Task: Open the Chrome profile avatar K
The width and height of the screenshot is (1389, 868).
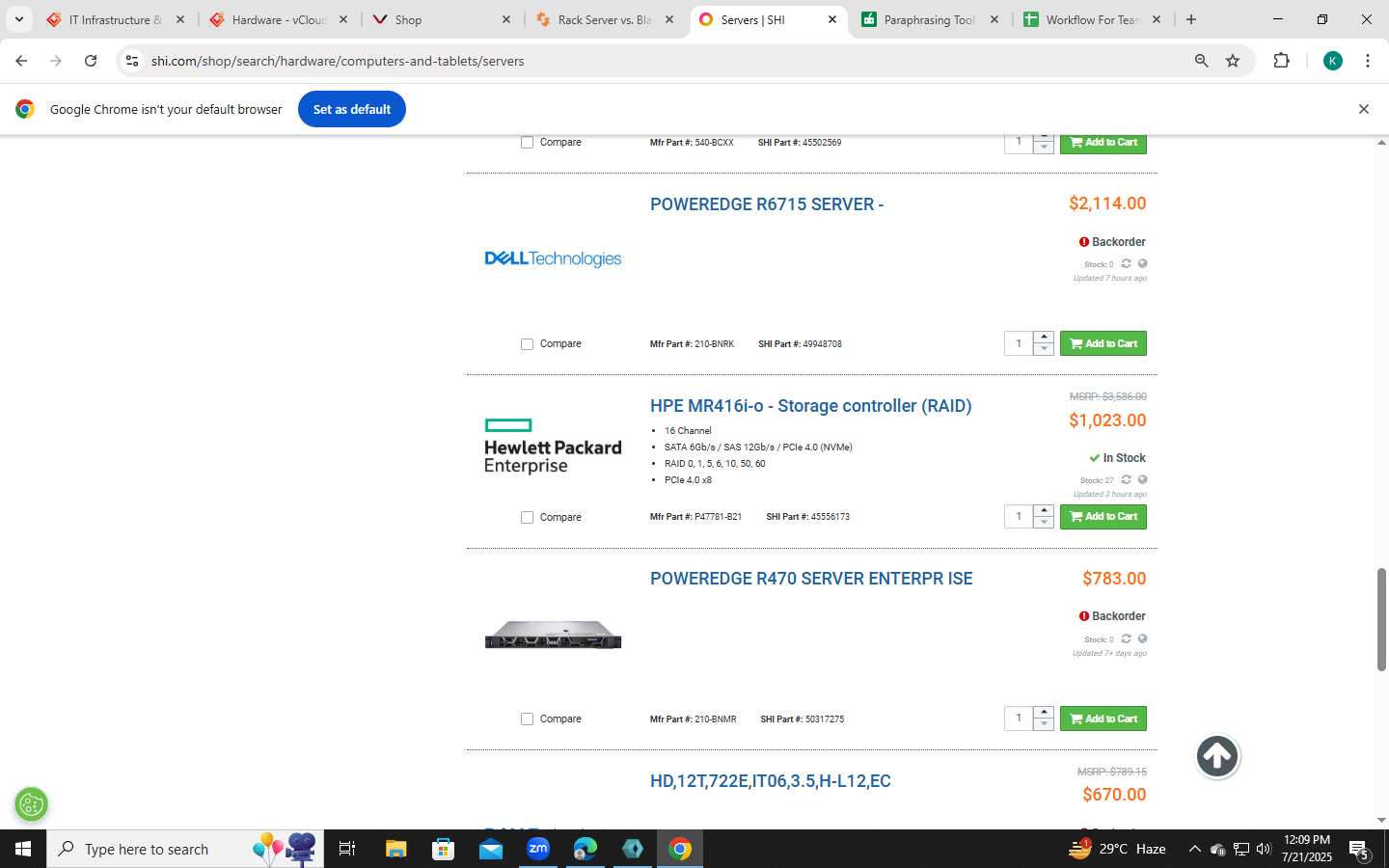Action: [x=1333, y=61]
